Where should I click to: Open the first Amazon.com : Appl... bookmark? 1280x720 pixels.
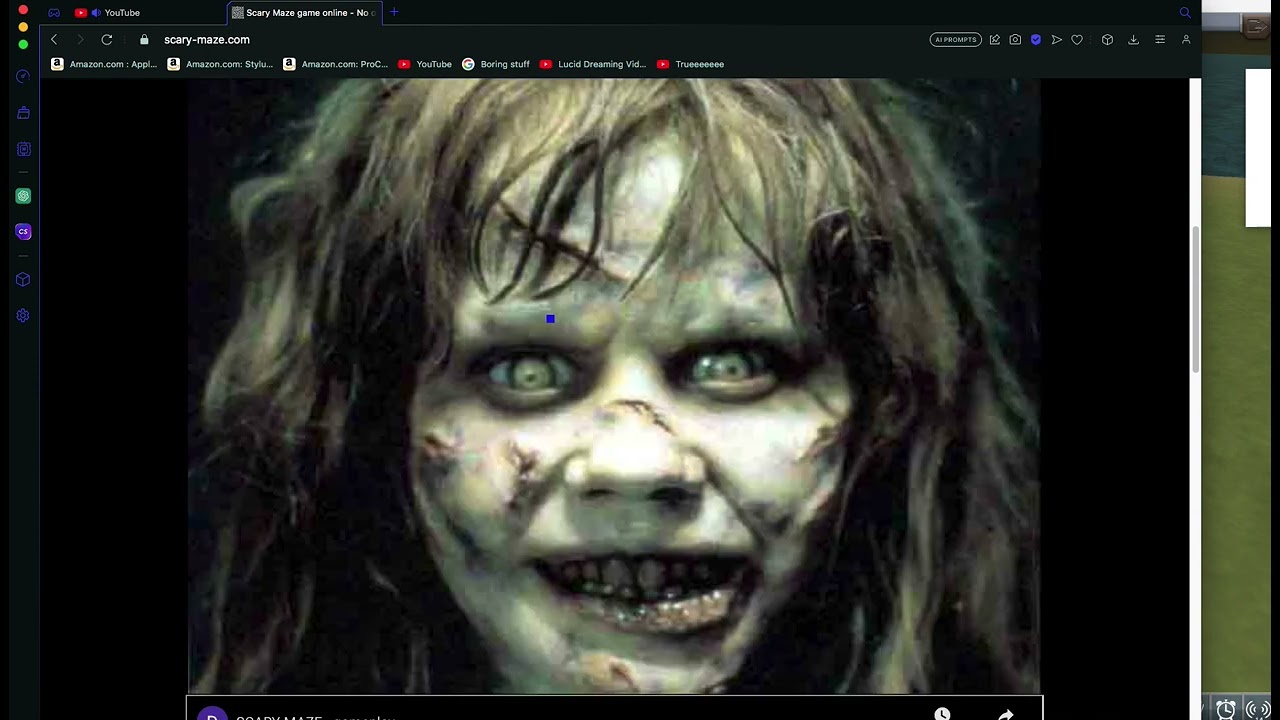[x=104, y=64]
